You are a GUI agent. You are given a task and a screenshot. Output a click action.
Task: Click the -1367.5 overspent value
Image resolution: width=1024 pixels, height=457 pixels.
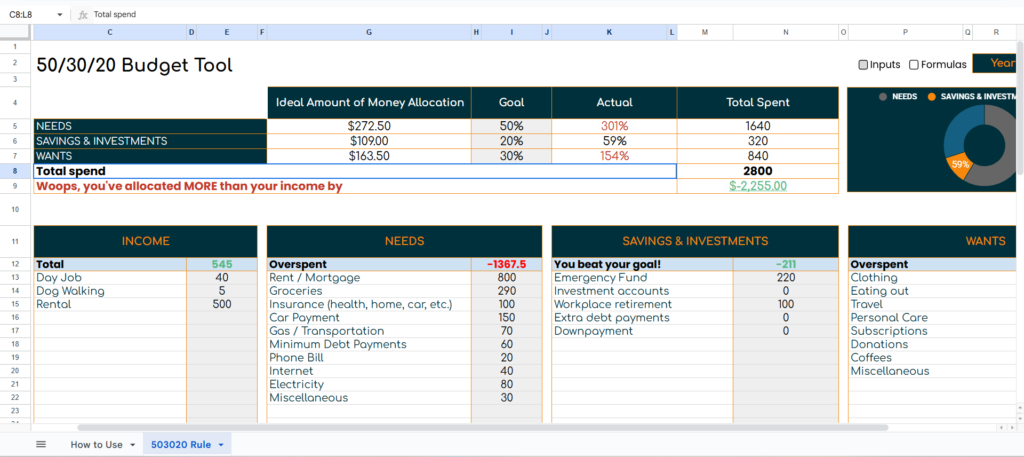coord(506,264)
